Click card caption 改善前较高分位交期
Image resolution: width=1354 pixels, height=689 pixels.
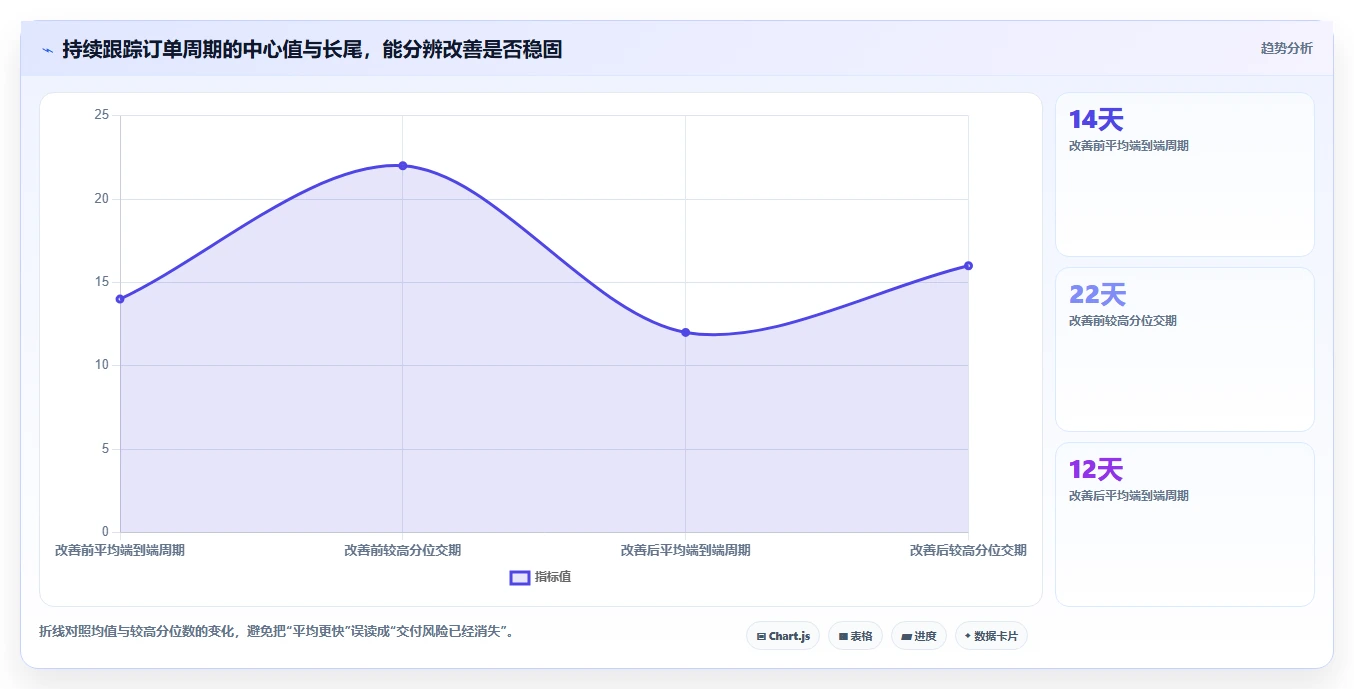(x=1123, y=321)
